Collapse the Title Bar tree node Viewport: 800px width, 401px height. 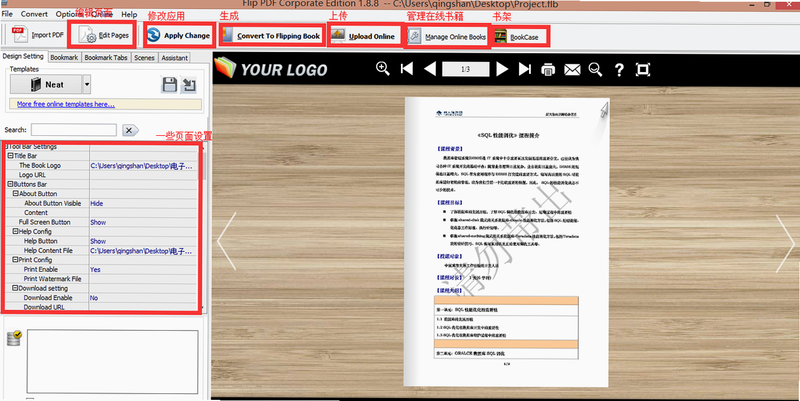point(10,156)
